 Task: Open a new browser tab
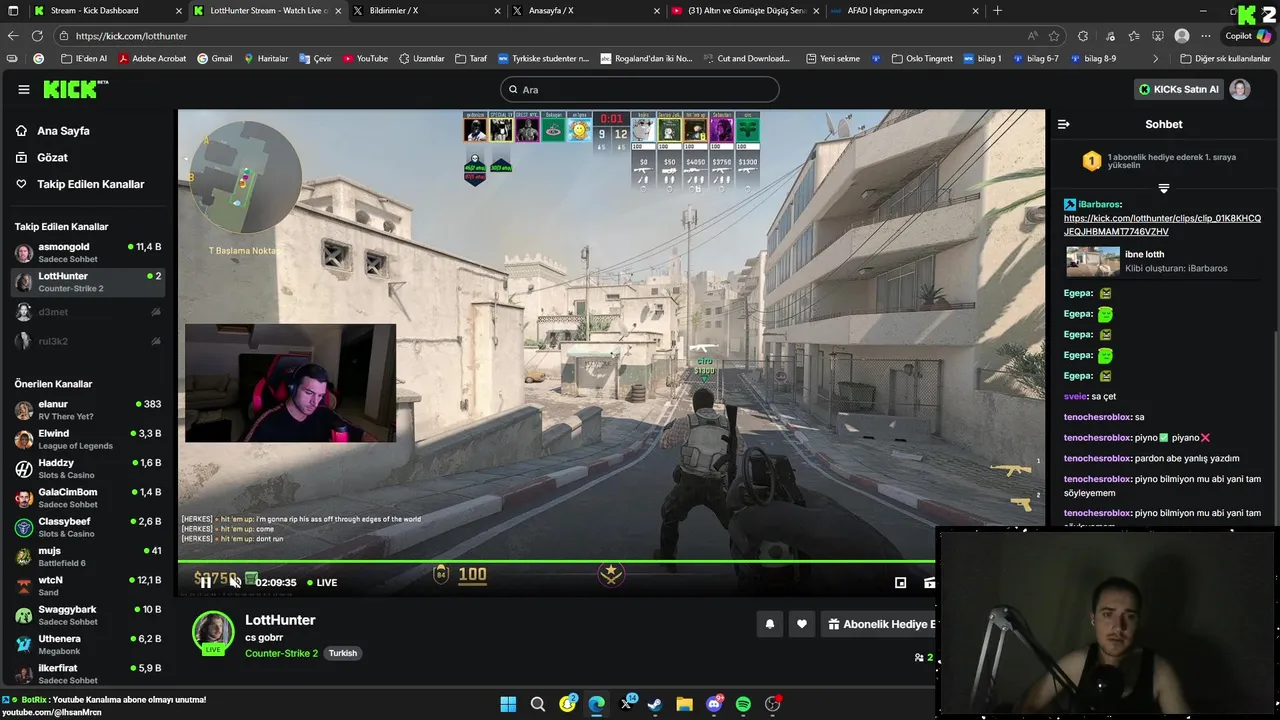tap(997, 10)
